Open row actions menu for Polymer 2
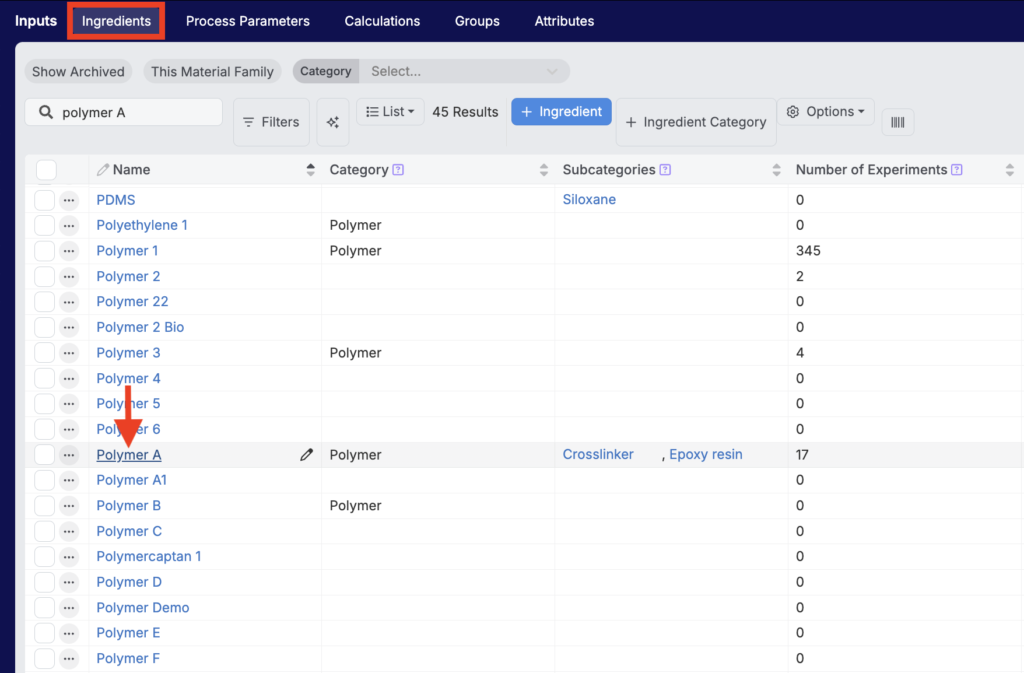 tap(69, 276)
